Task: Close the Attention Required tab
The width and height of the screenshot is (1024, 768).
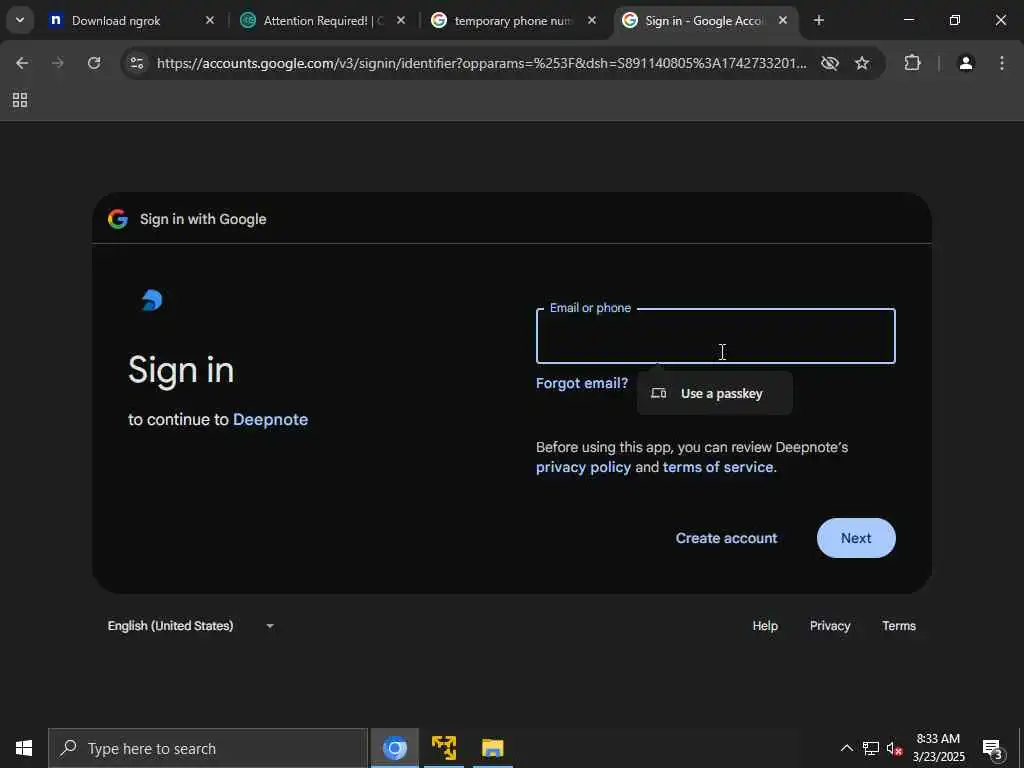Action: [401, 20]
